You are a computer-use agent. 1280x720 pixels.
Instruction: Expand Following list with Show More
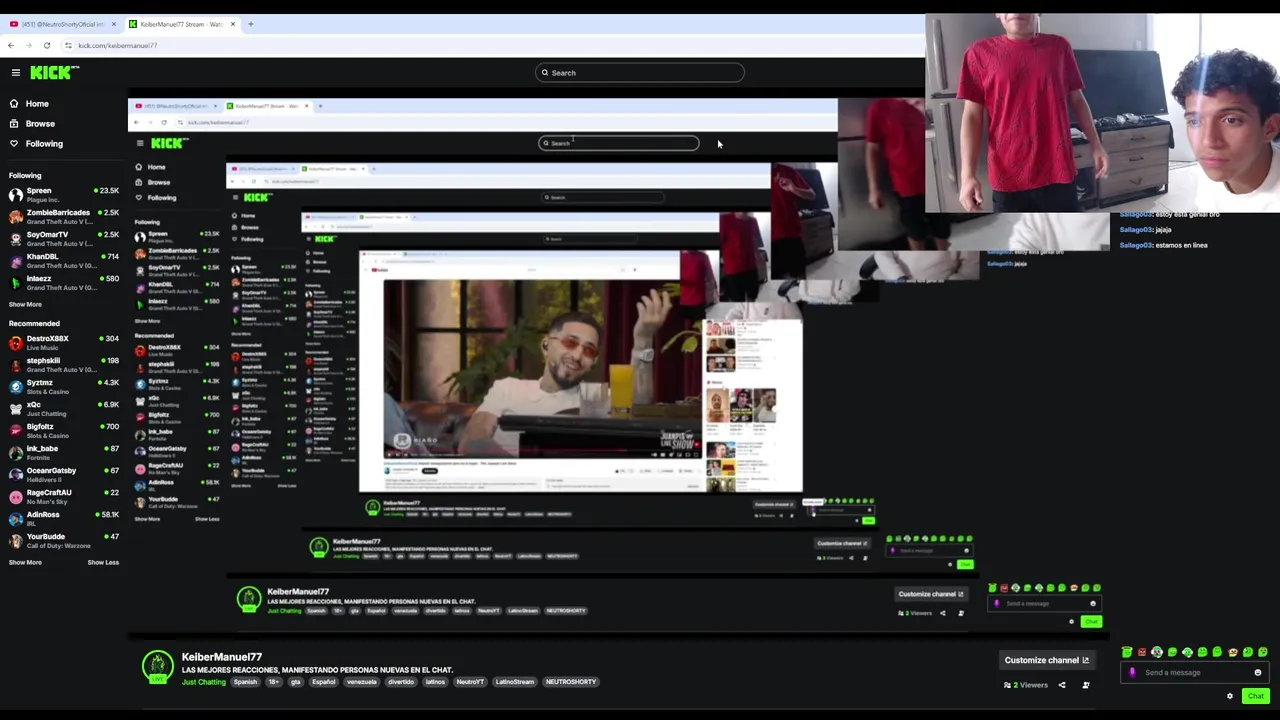coord(25,304)
